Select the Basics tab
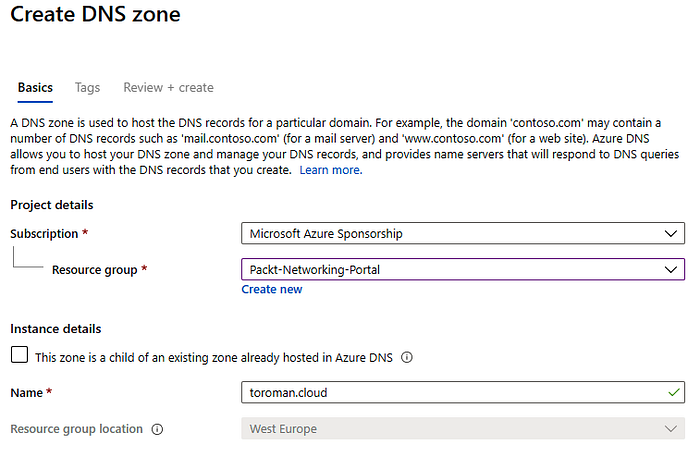This screenshot has width=700, height=472. click(x=35, y=88)
